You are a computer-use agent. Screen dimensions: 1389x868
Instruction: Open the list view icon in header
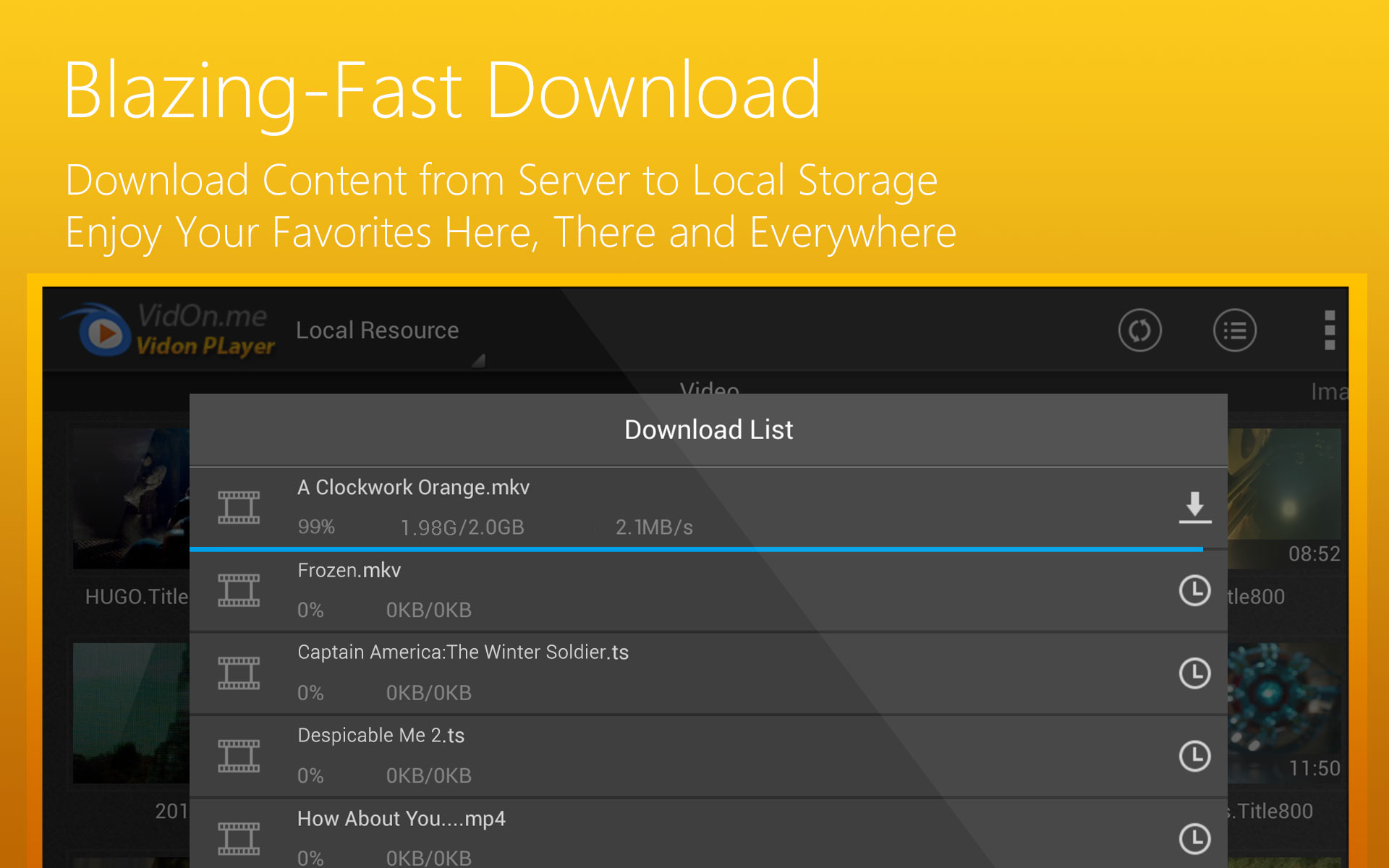pos(1234,331)
